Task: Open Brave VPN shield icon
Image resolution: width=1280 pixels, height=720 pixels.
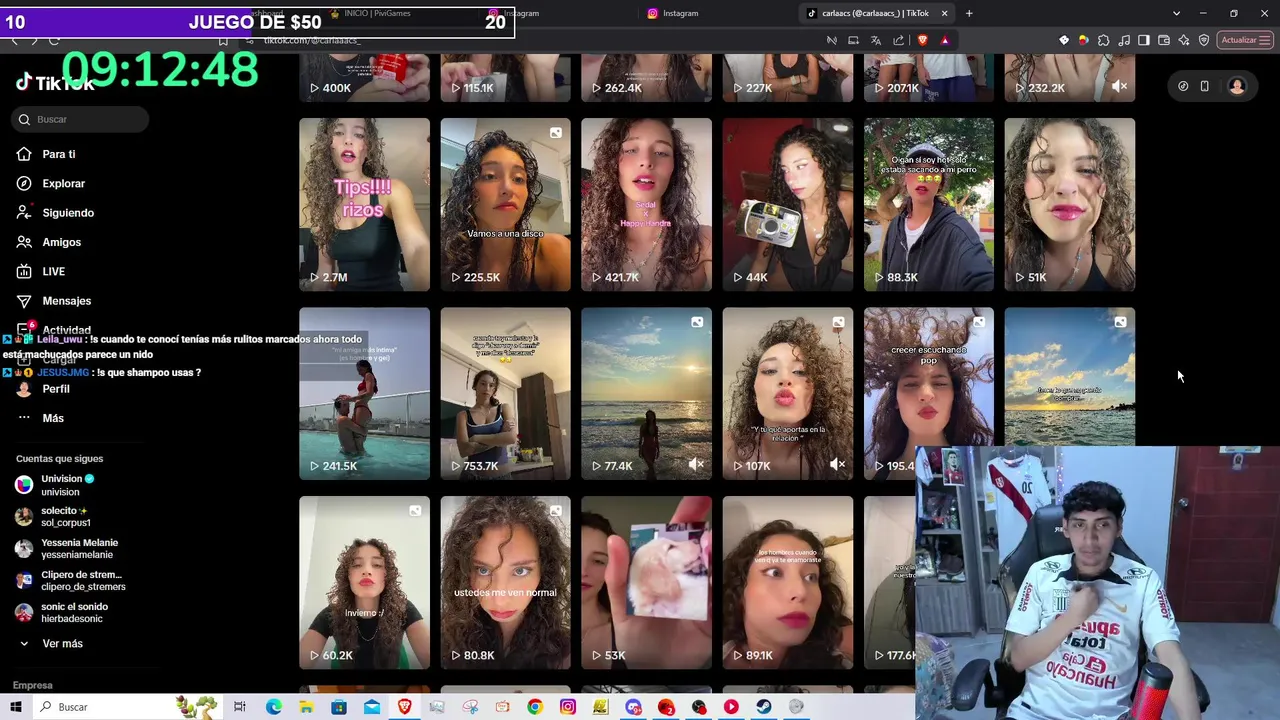Action: click(1204, 40)
